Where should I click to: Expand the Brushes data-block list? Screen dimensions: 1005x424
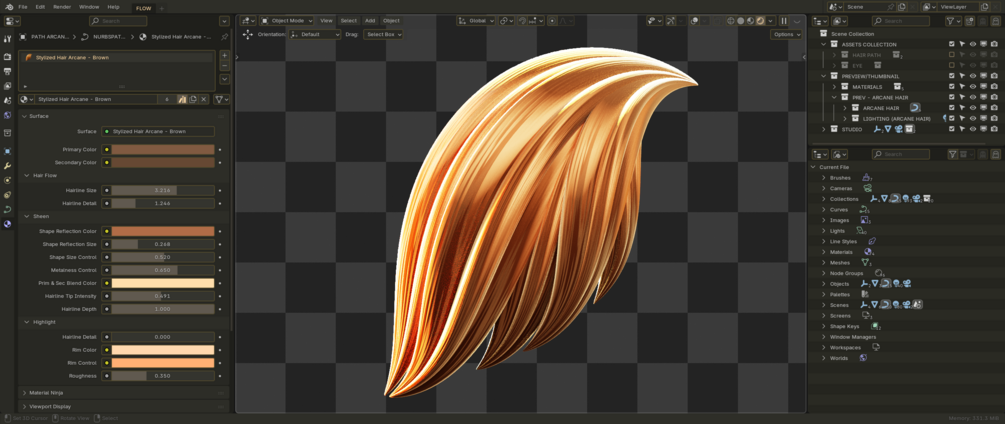point(824,178)
